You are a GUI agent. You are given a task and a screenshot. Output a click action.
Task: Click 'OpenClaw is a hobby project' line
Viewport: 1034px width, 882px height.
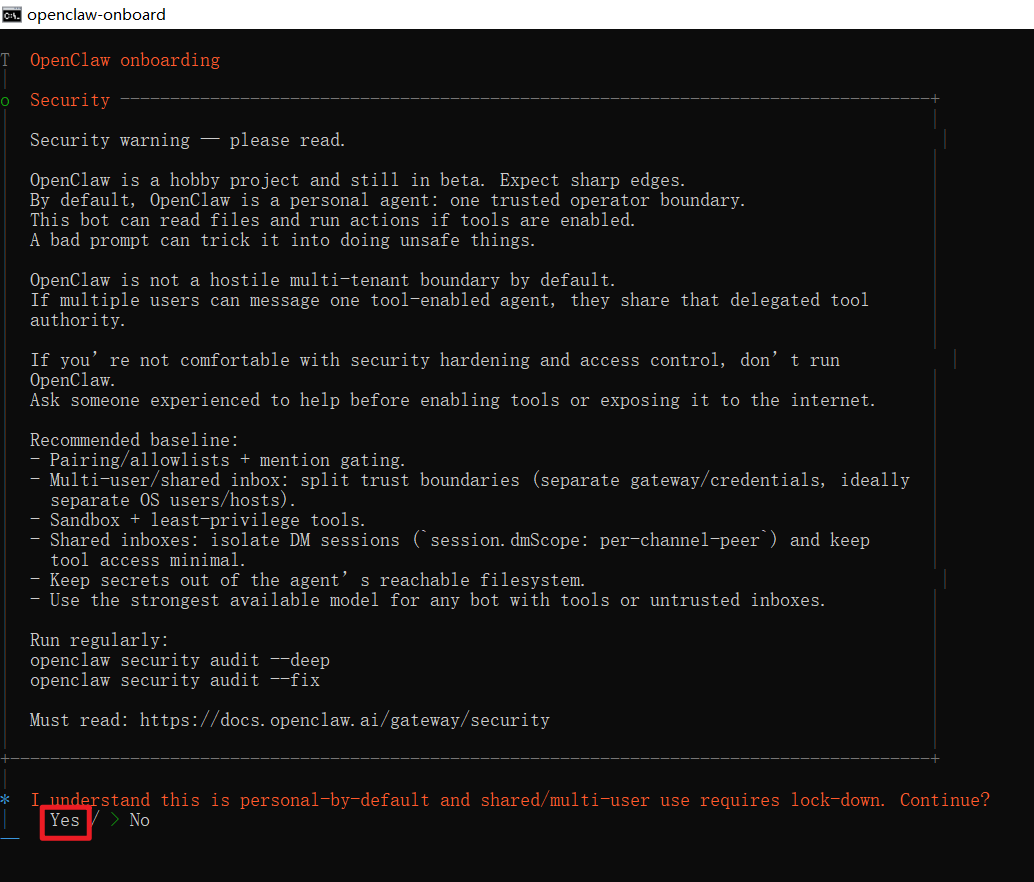357,180
